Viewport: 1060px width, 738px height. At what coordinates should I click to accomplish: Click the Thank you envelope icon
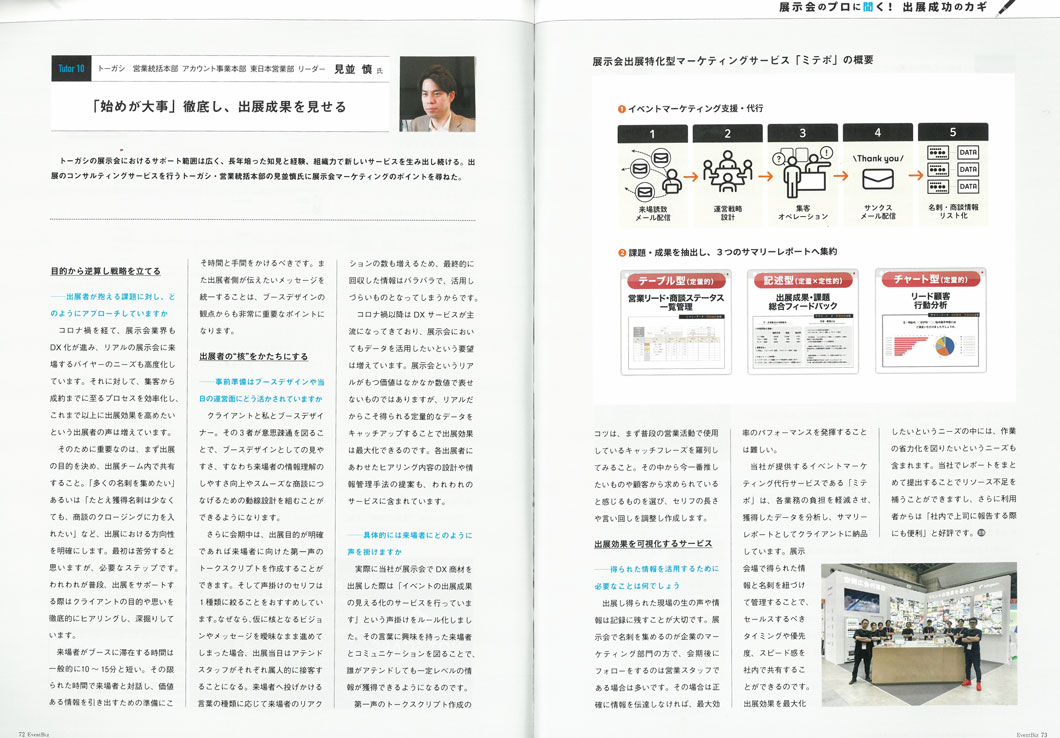877,179
